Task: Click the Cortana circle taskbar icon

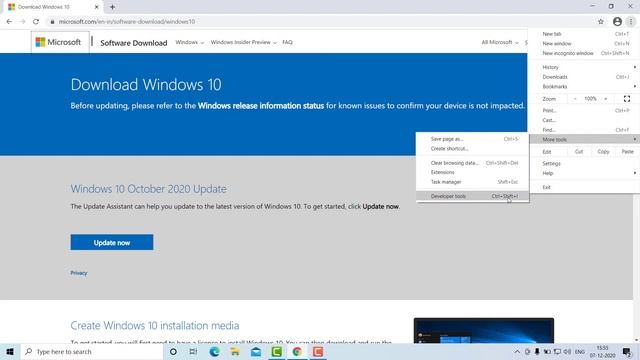Action: [x=173, y=351]
